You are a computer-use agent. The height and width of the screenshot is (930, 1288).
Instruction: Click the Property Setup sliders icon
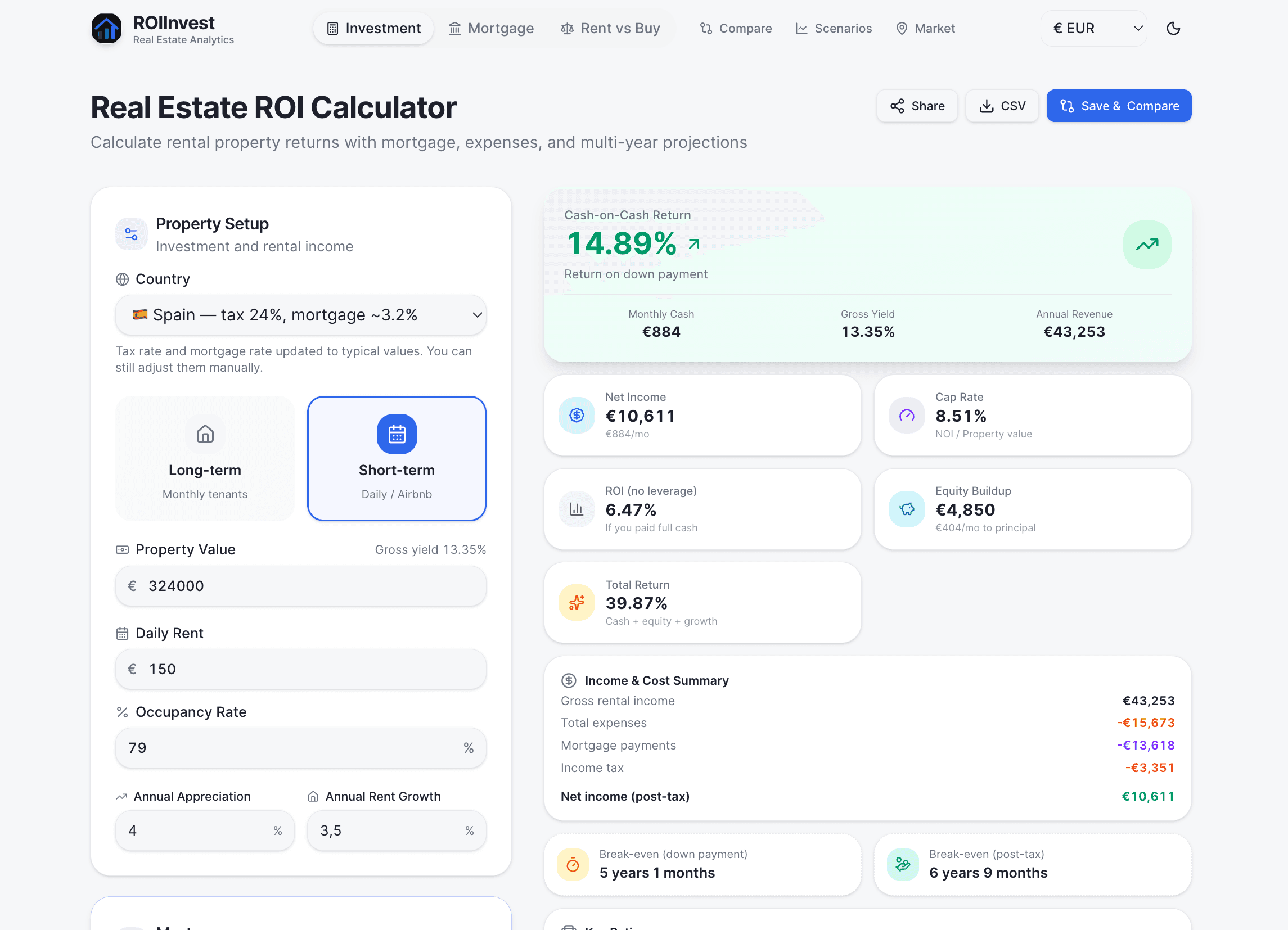pos(131,234)
